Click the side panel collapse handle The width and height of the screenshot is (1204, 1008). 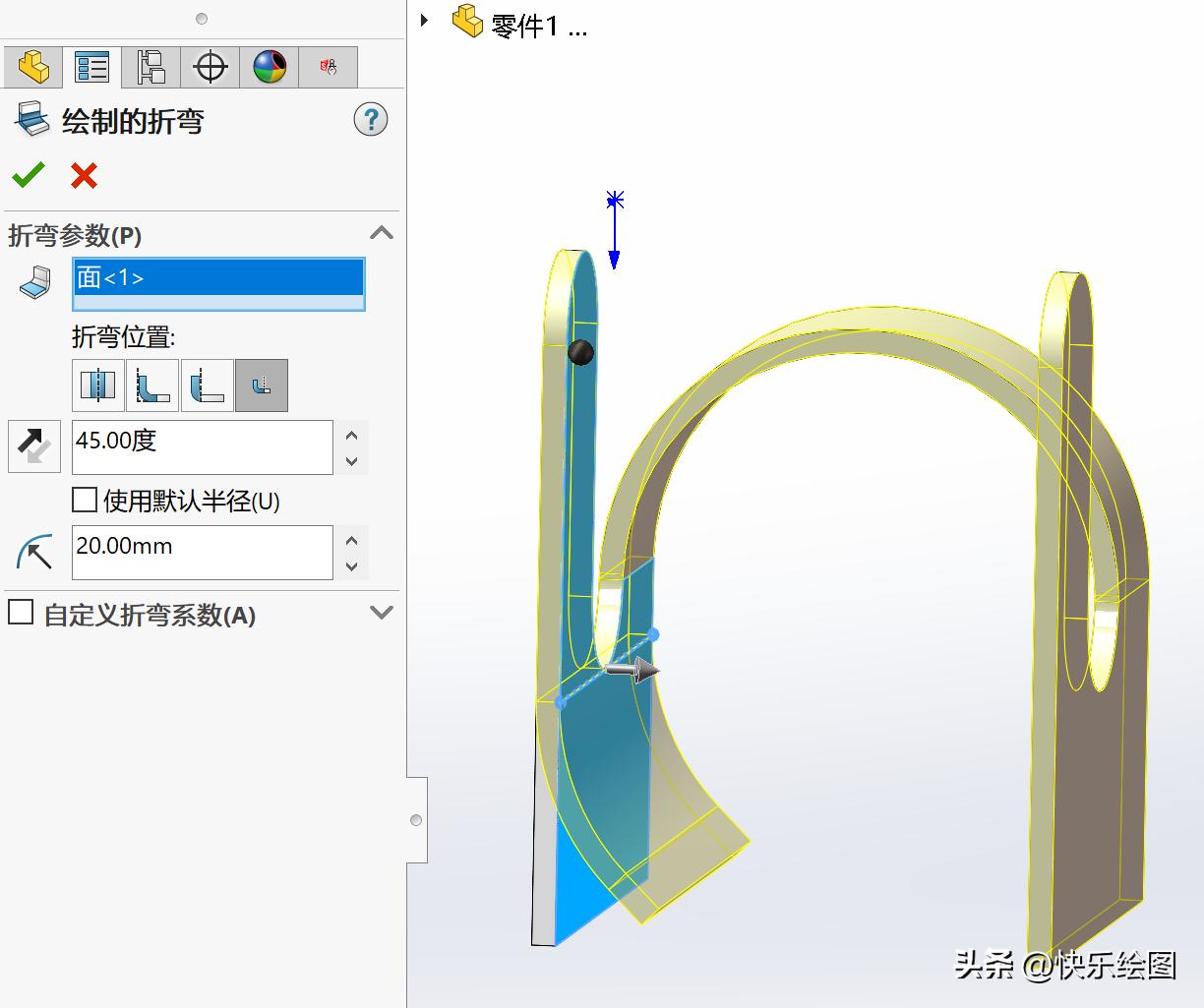point(417,820)
